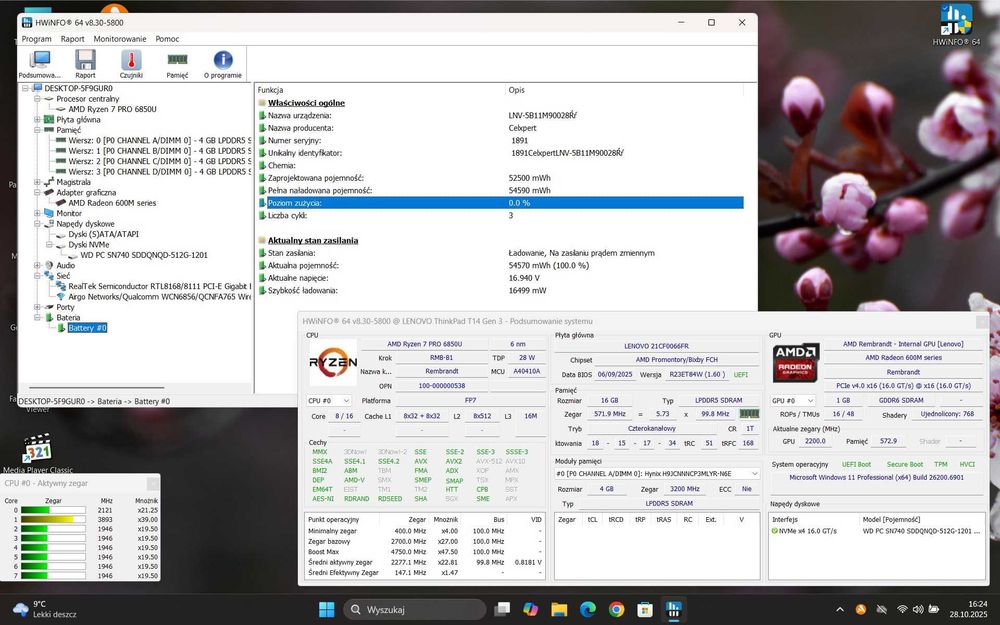Select Dyski (S)ATA/ATAPI in tree
The image size is (1000, 625).
pos(103,234)
